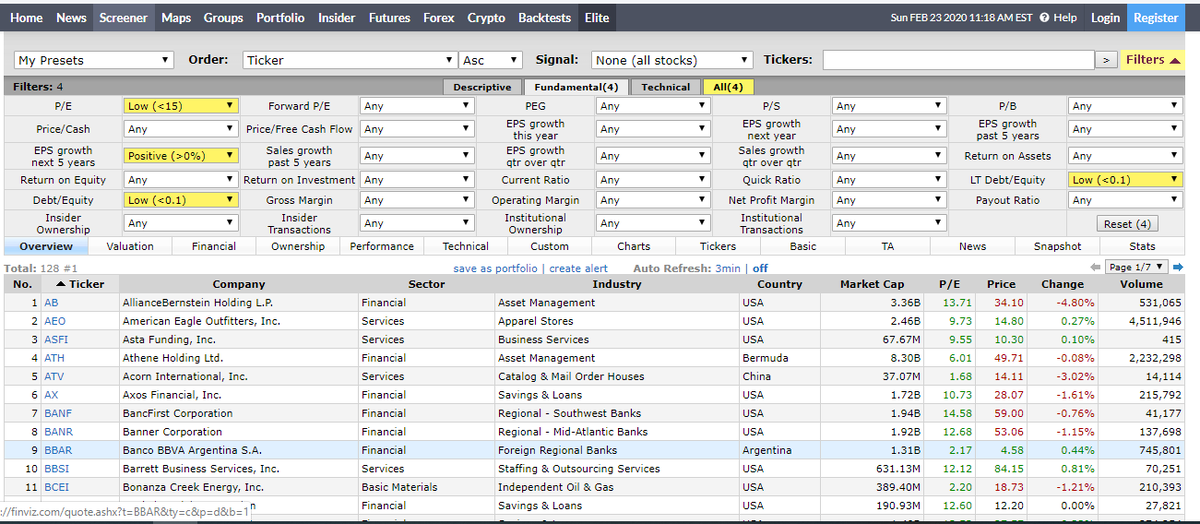Open the AEO ticker link
The image size is (1200, 524).
click(55, 321)
